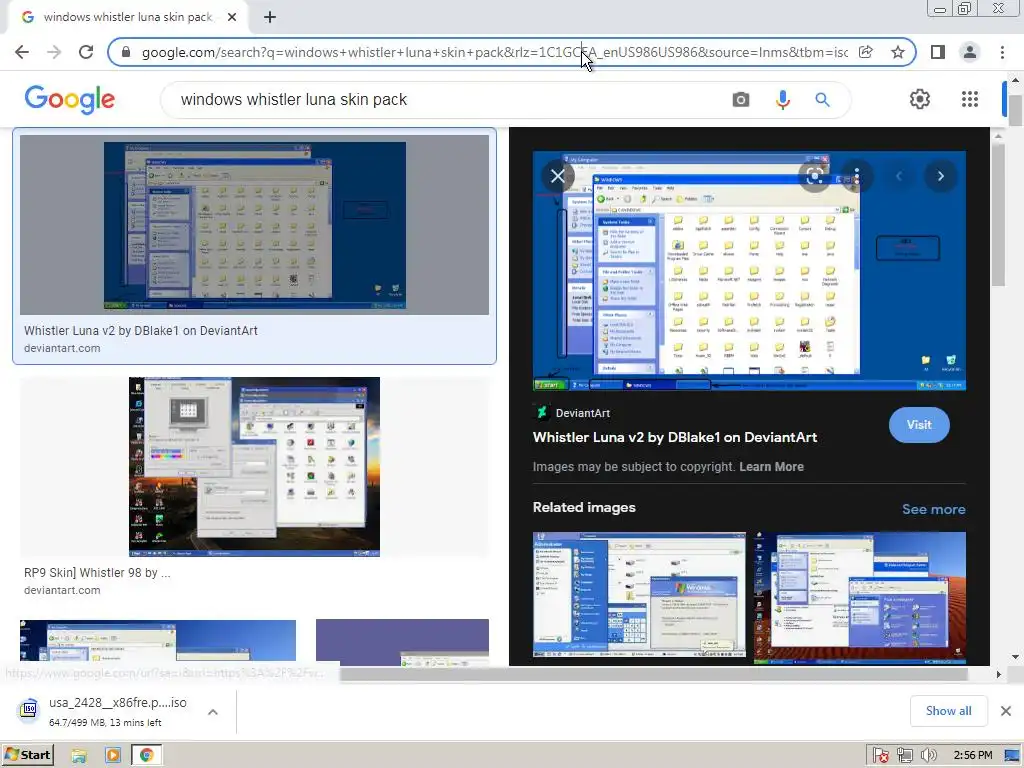Close the image preview panel
The height and width of the screenshot is (768, 1024).
(558, 176)
